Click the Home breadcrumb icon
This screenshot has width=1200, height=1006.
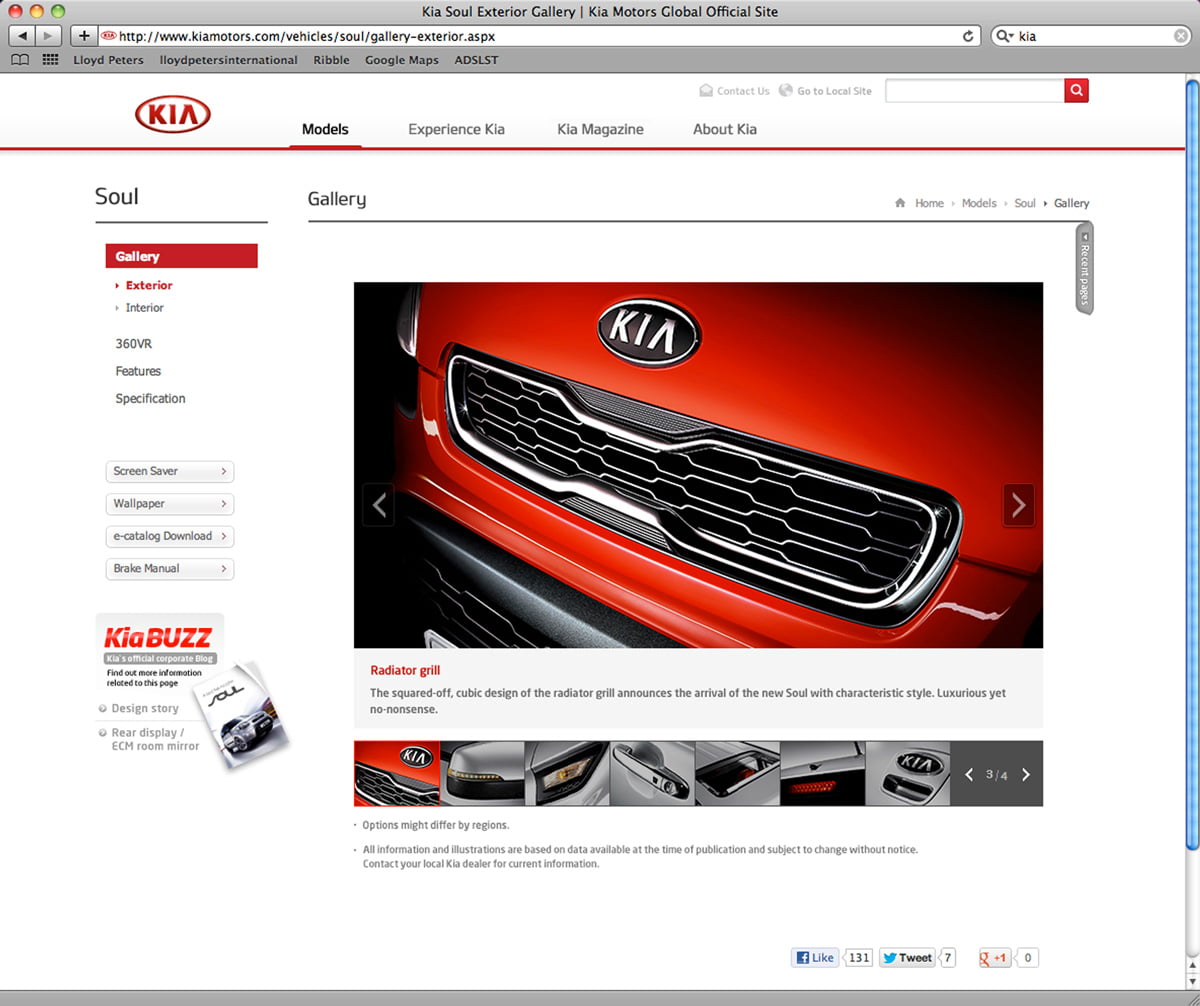tap(900, 203)
